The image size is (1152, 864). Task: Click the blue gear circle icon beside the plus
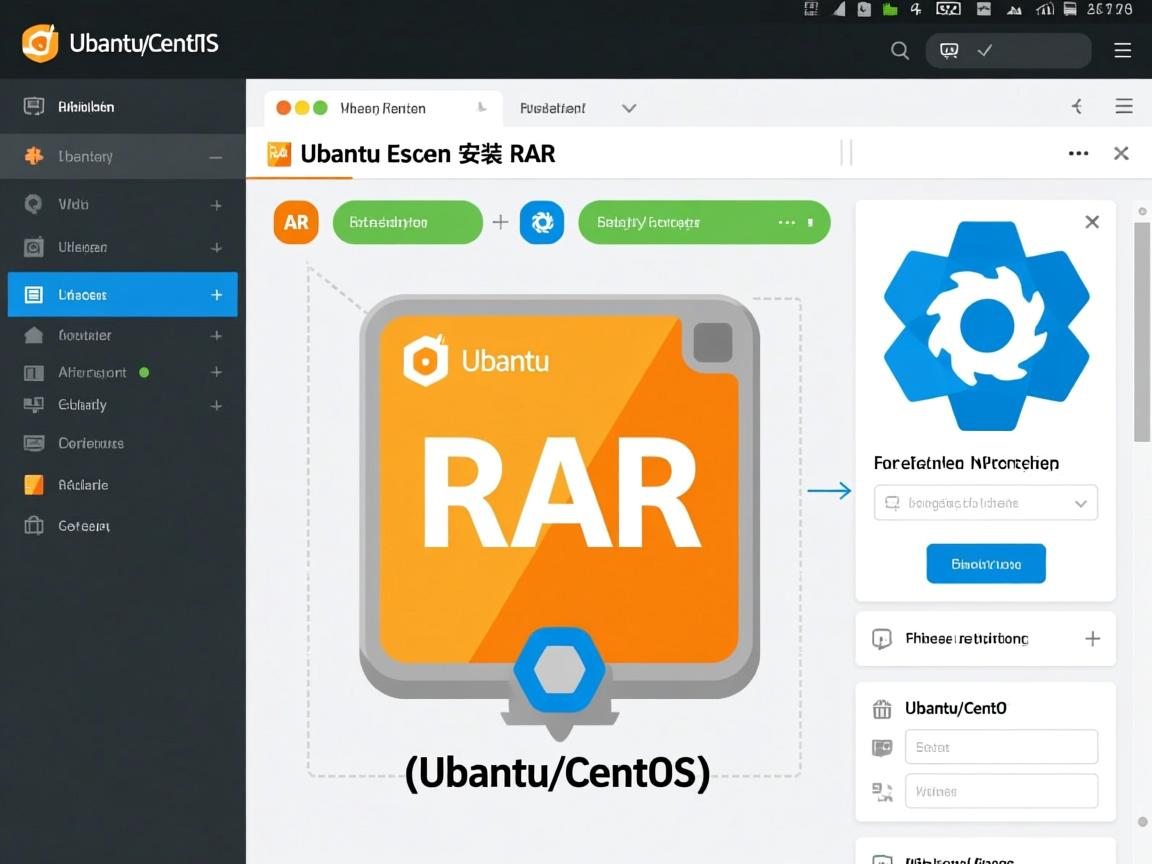542,222
